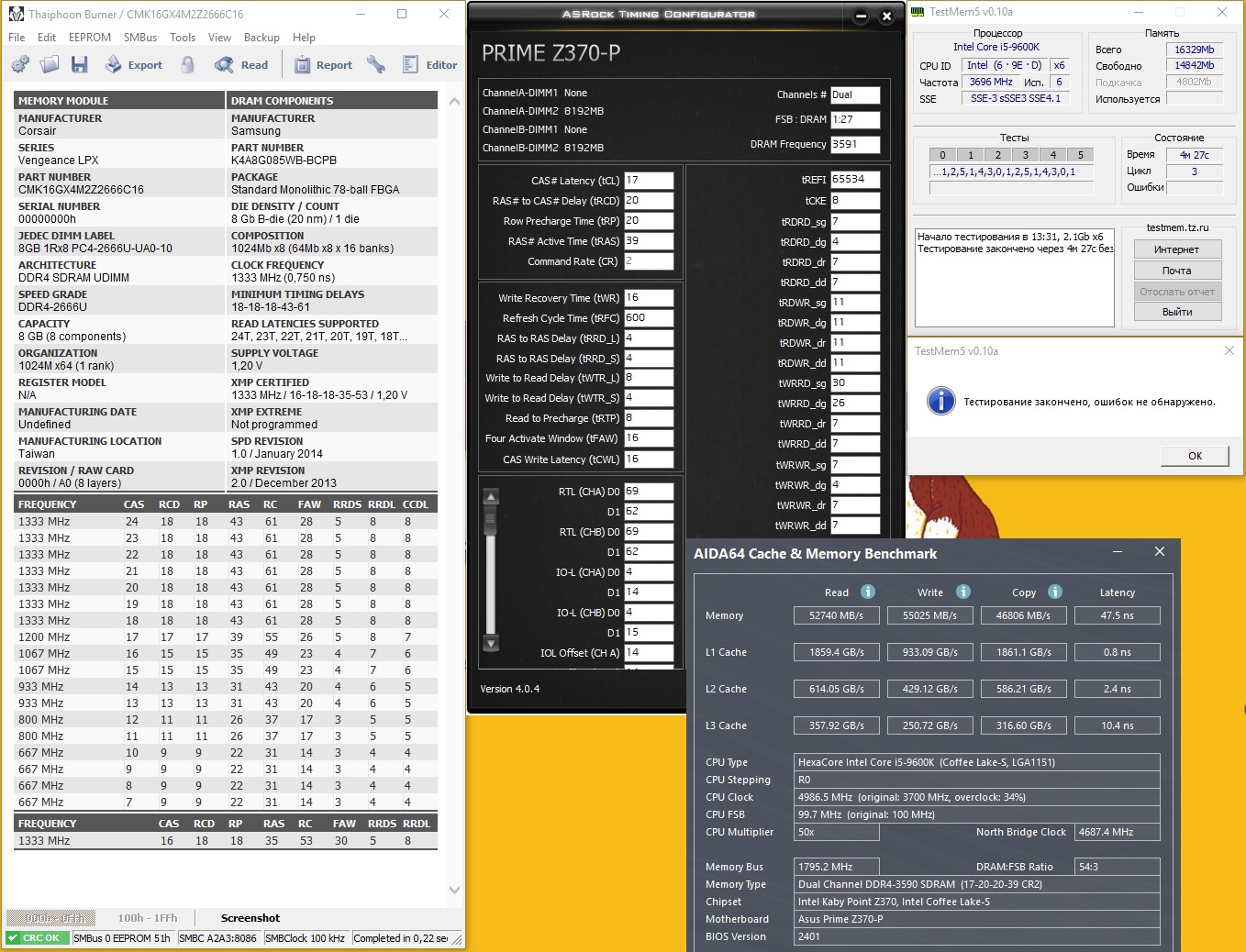Open the Edit menu
This screenshot has height=952, width=1246.
coord(47,38)
